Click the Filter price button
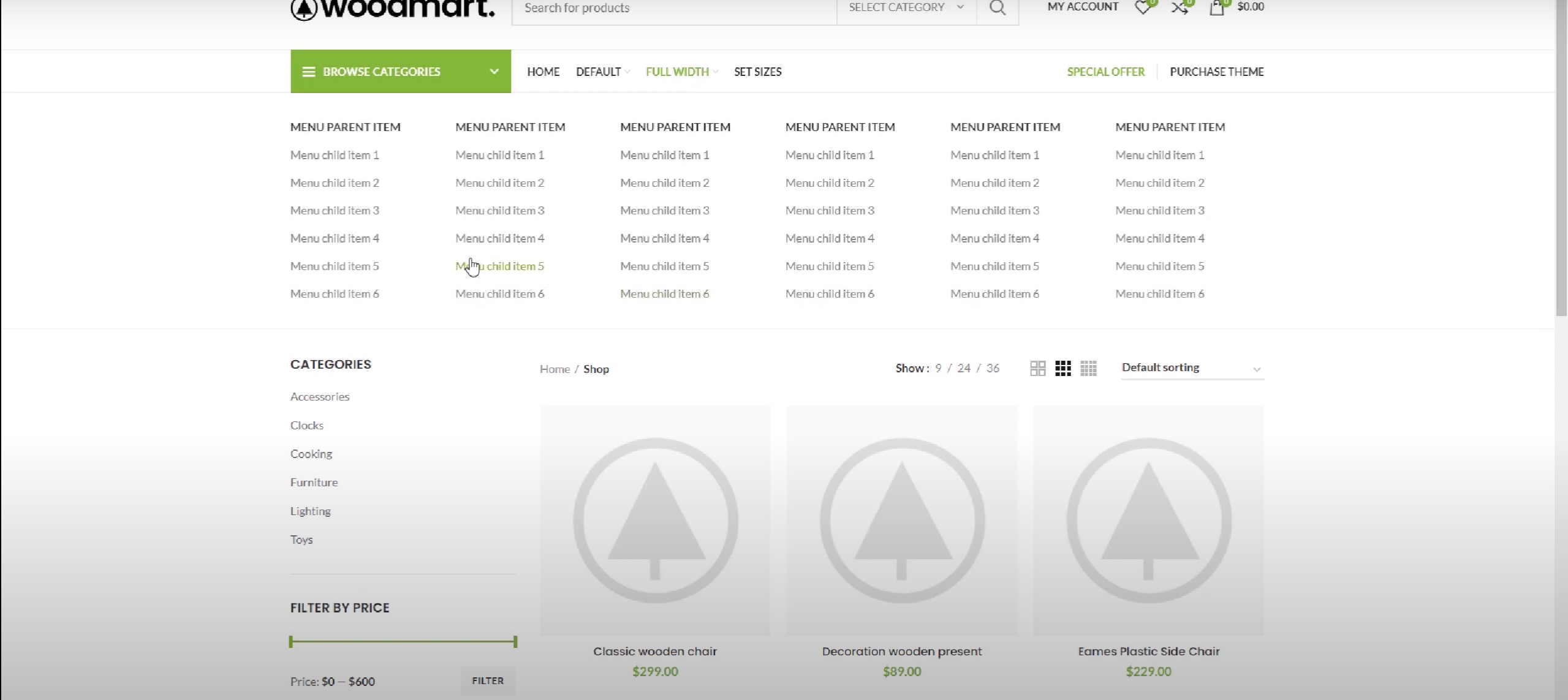The height and width of the screenshot is (700, 1568). tap(488, 680)
